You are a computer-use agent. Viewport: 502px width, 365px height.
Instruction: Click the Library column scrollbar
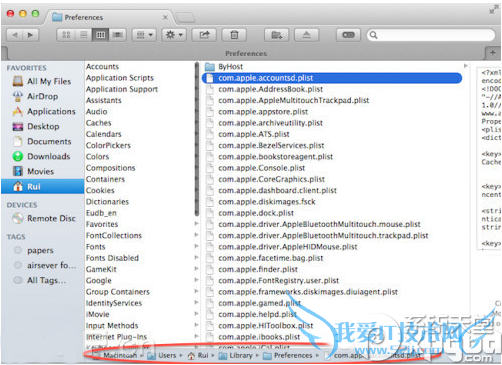[197, 138]
